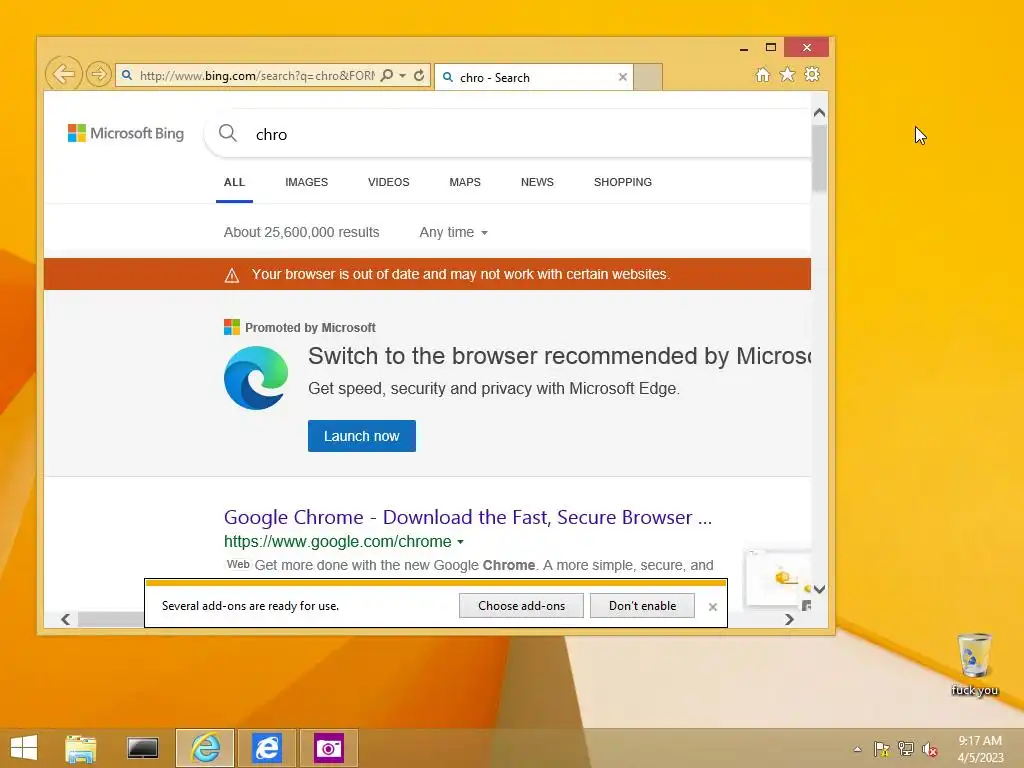Screen dimensions: 1024x768
Task: Click the URL address field
Action: click(256, 76)
